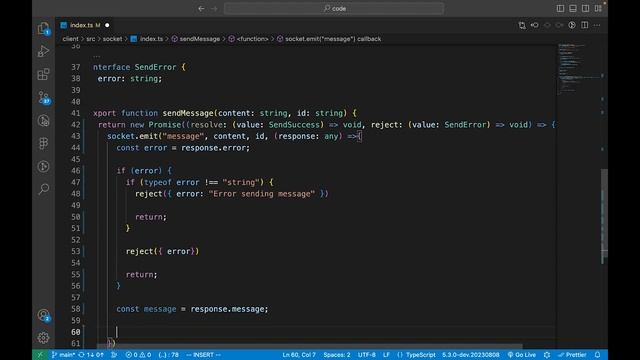Click the navigate back arrow in title bar
The image size is (640, 360).
click(201, 8)
